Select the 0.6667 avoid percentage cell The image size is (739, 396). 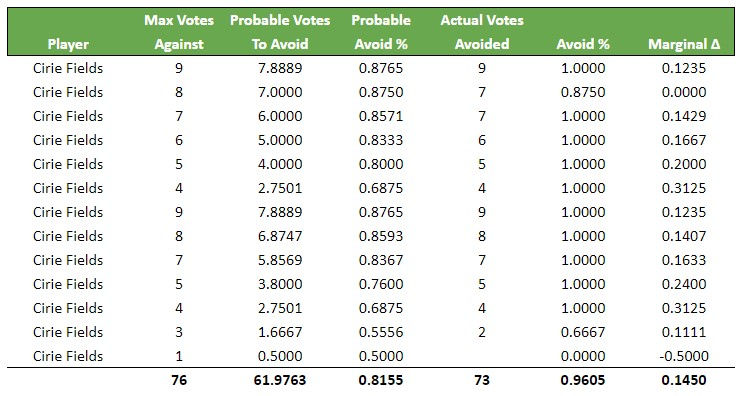[583, 332]
